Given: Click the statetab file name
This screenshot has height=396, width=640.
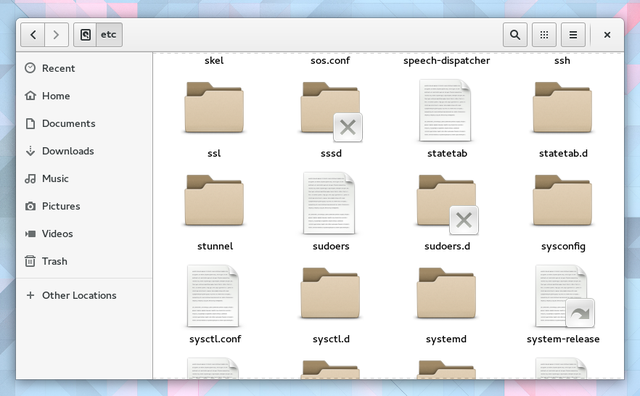Looking at the screenshot, I should (x=447, y=153).
